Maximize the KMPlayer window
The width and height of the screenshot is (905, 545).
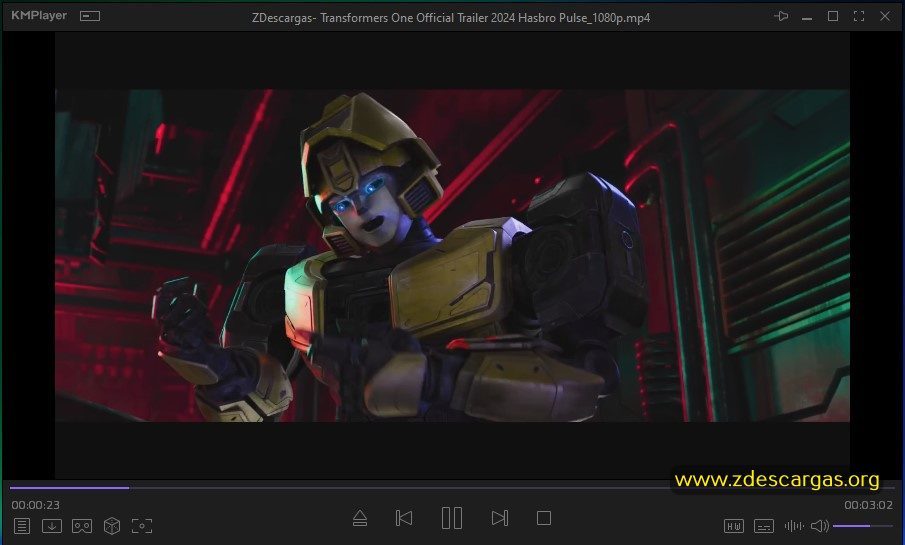click(x=833, y=16)
